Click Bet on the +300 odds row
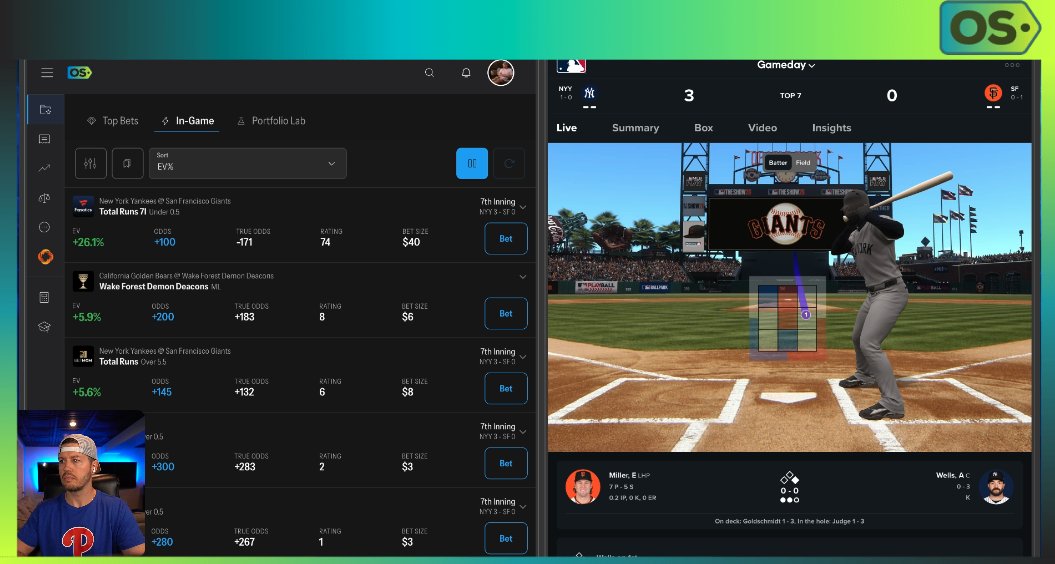This screenshot has width=1055, height=564. coord(506,464)
